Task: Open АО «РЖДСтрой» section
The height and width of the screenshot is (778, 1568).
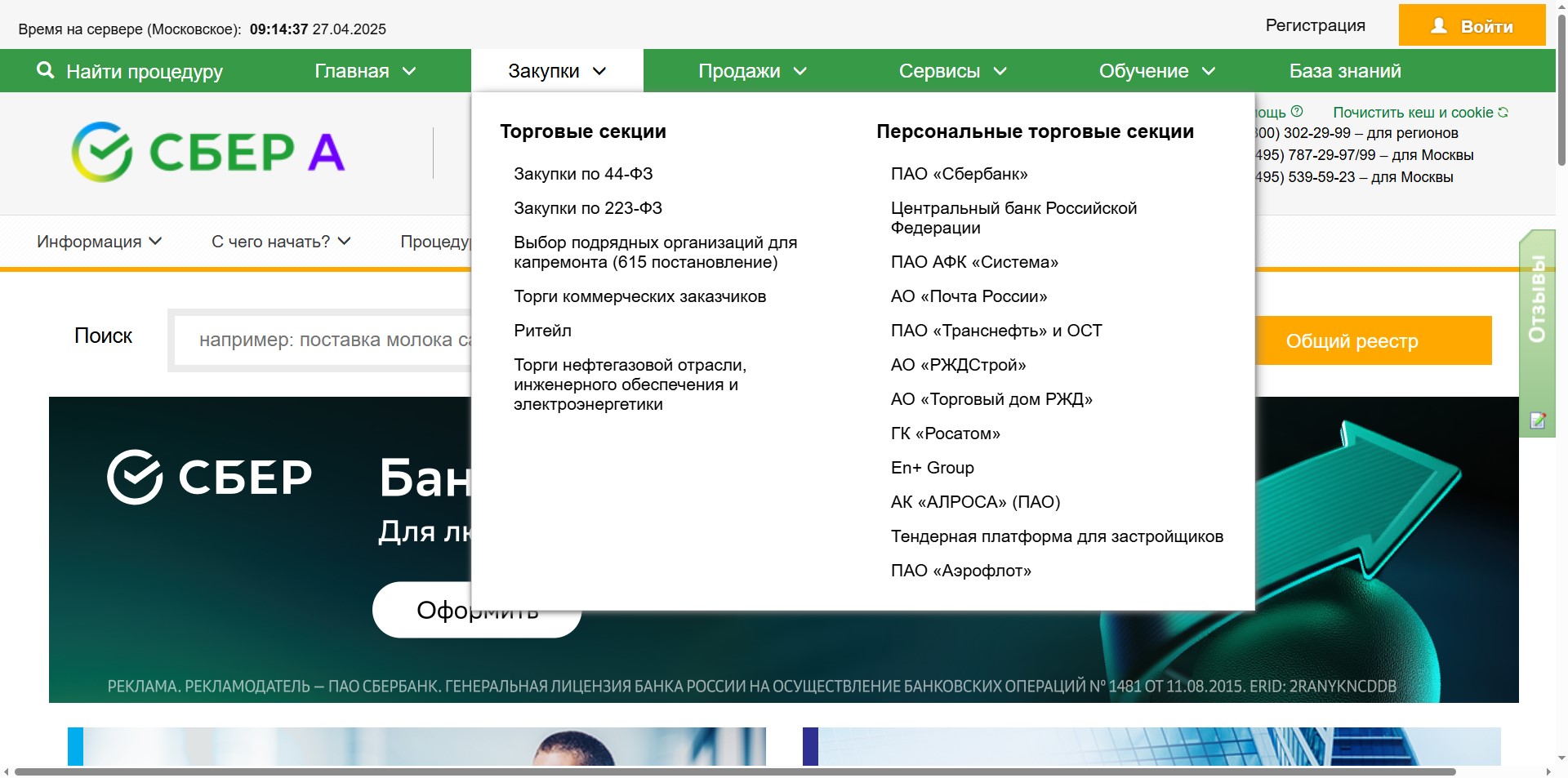Action: [x=958, y=365]
